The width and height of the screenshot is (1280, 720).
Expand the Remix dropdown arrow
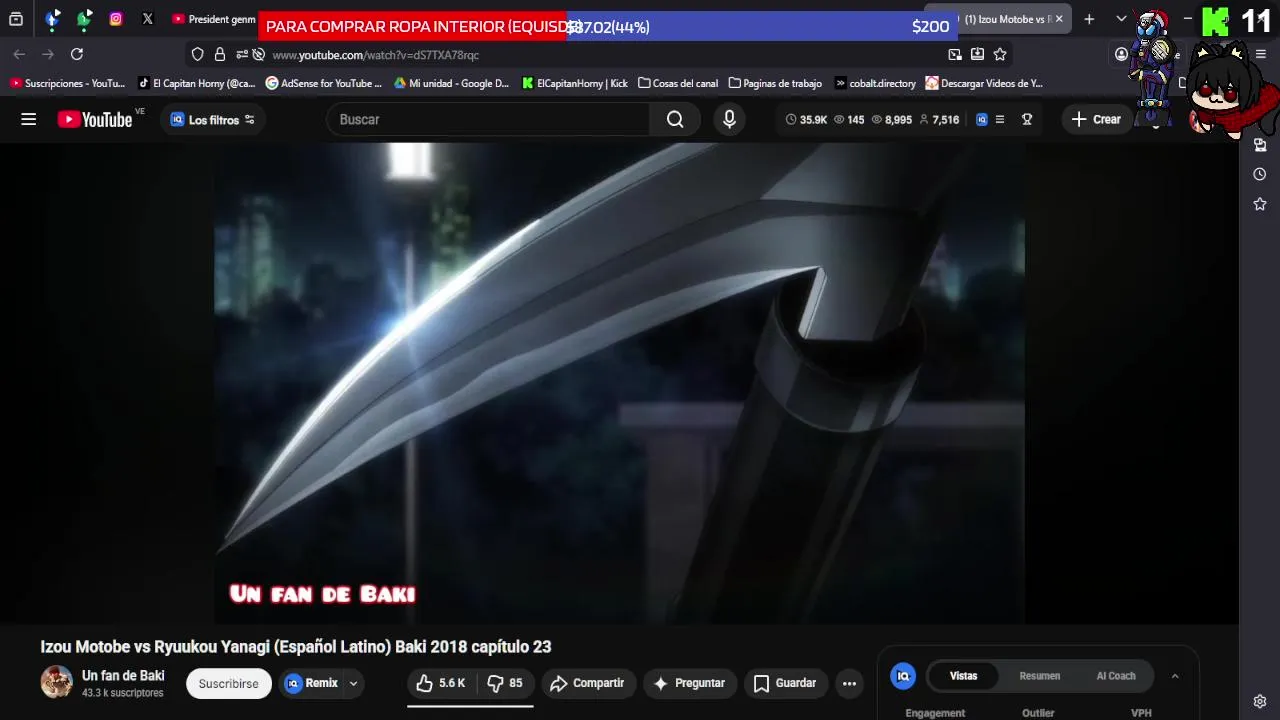point(353,684)
